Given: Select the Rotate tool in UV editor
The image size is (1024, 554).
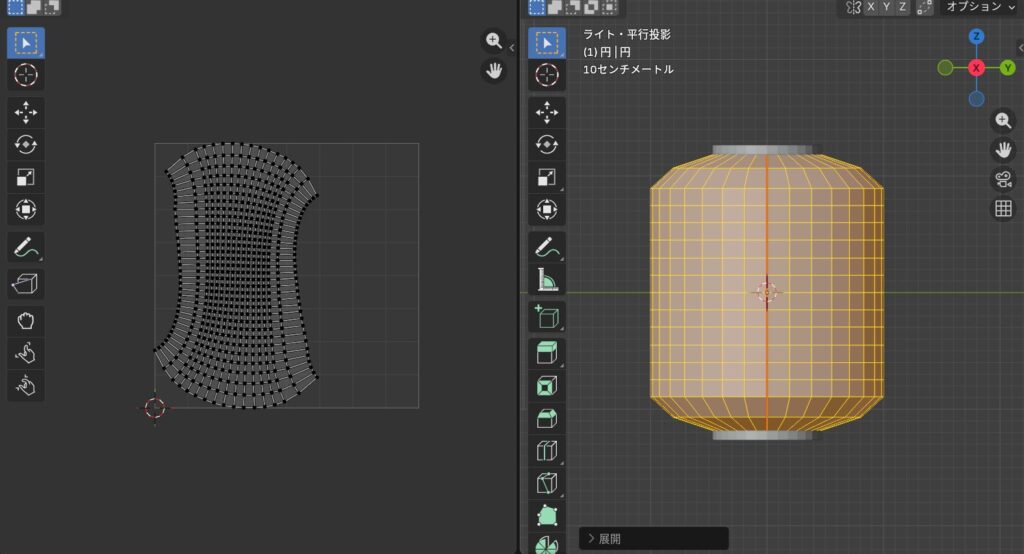Looking at the screenshot, I should [x=26, y=145].
